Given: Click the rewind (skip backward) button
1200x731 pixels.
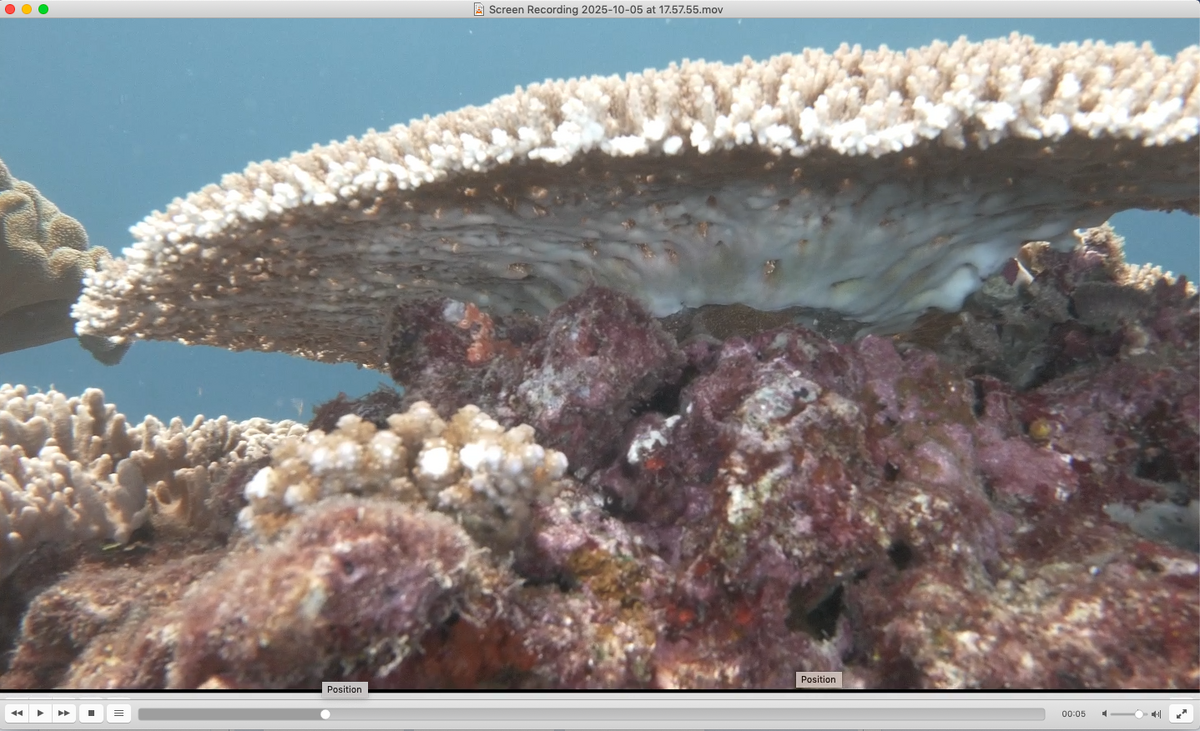Looking at the screenshot, I should (16, 713).
